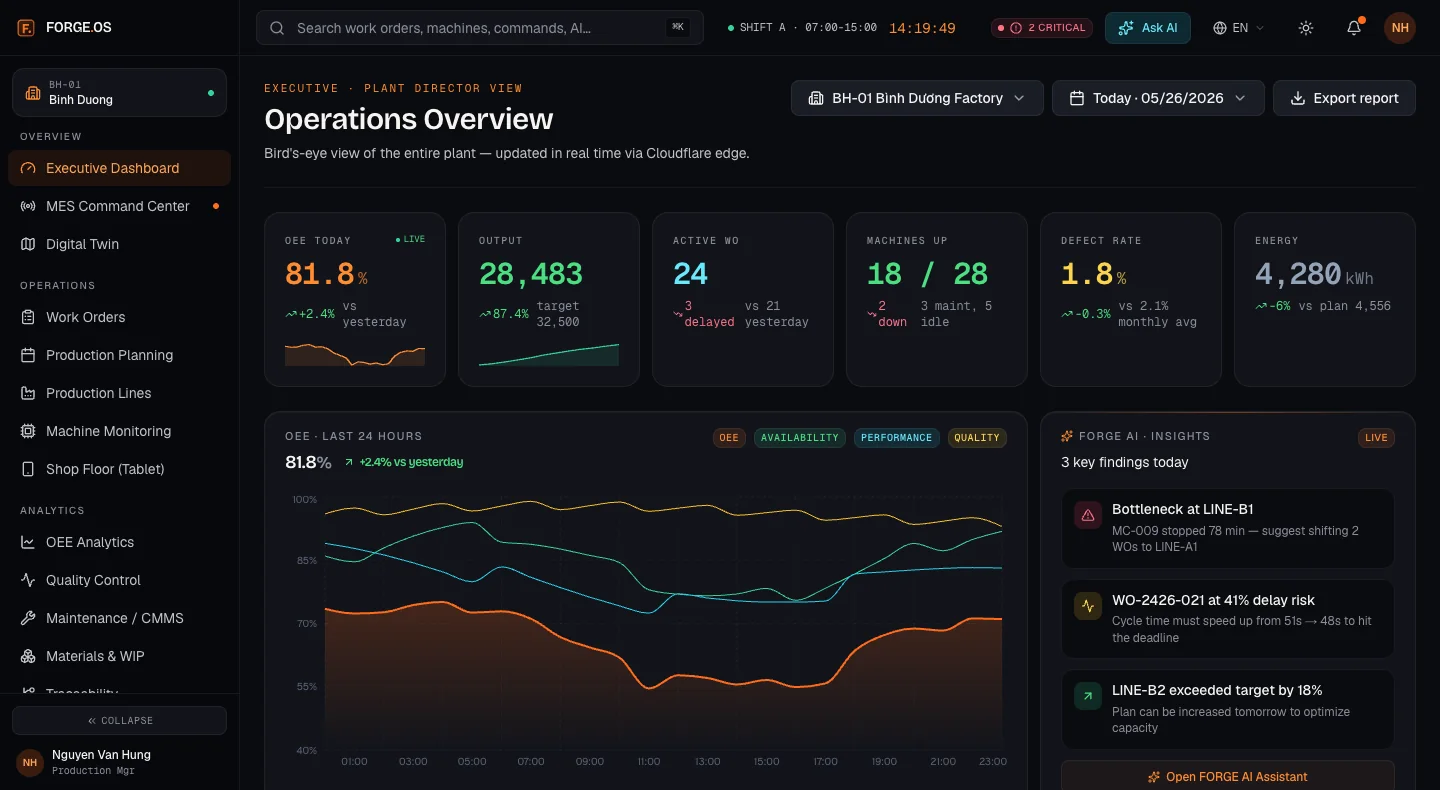Open the BH-01 Bình Dương Factory dropdown
Viewport: 1440px width, 790px height.
(x=917, y=98)
